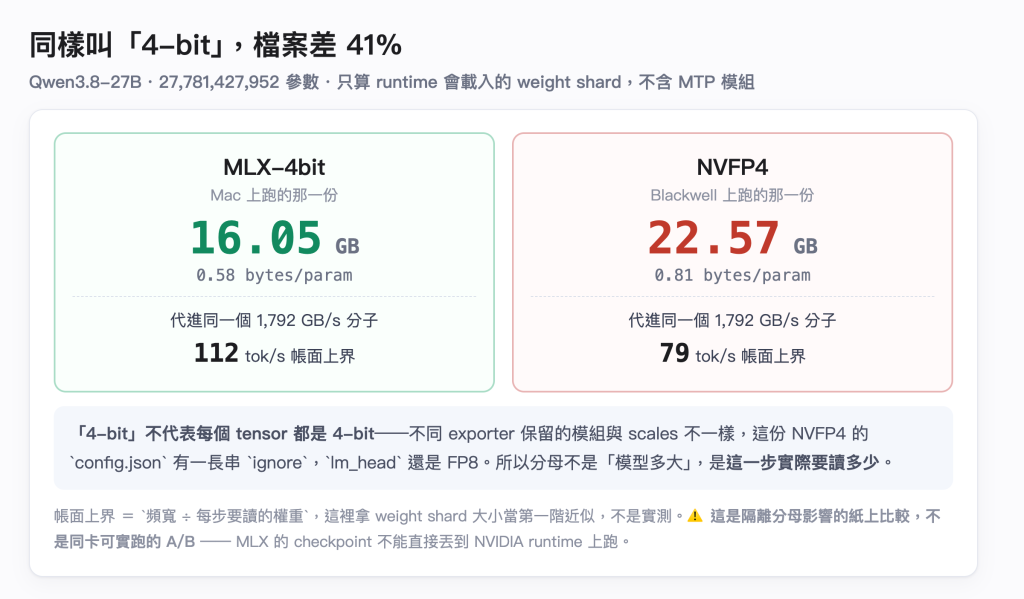The width and height of the screenshot is (1024, 599).
Task: Click the 0.58 bytes/param label
Action: pyautogui.click(x=274, y=276)
